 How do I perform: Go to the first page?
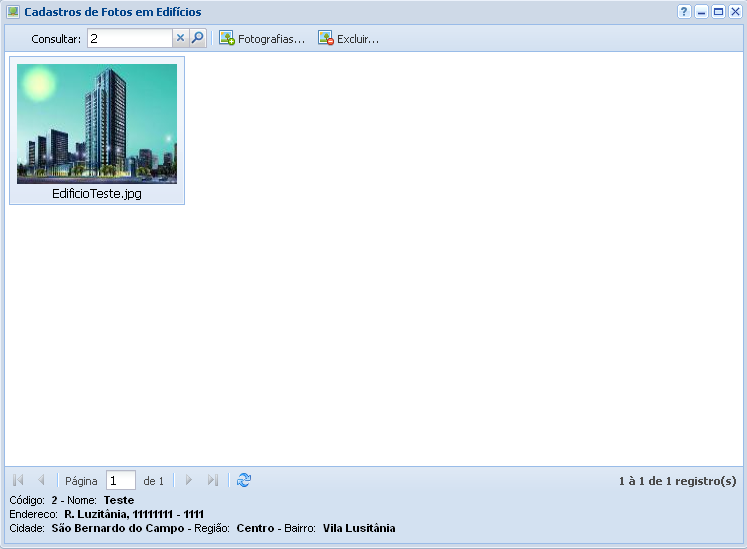point(18,481)
